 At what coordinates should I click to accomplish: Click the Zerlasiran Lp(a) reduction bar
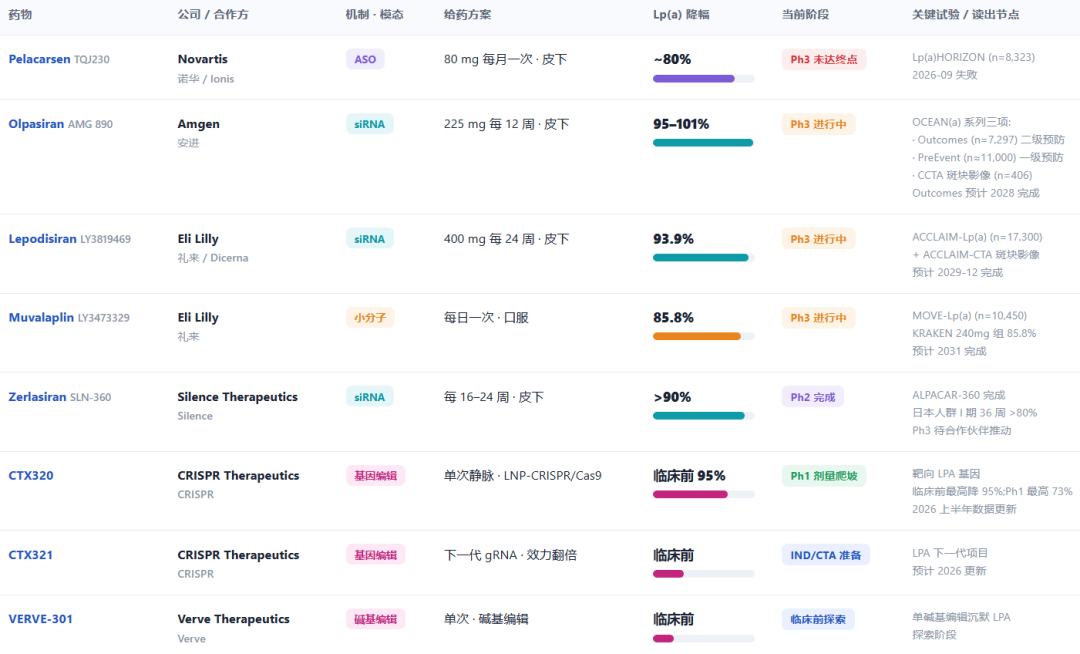[703, 415]
